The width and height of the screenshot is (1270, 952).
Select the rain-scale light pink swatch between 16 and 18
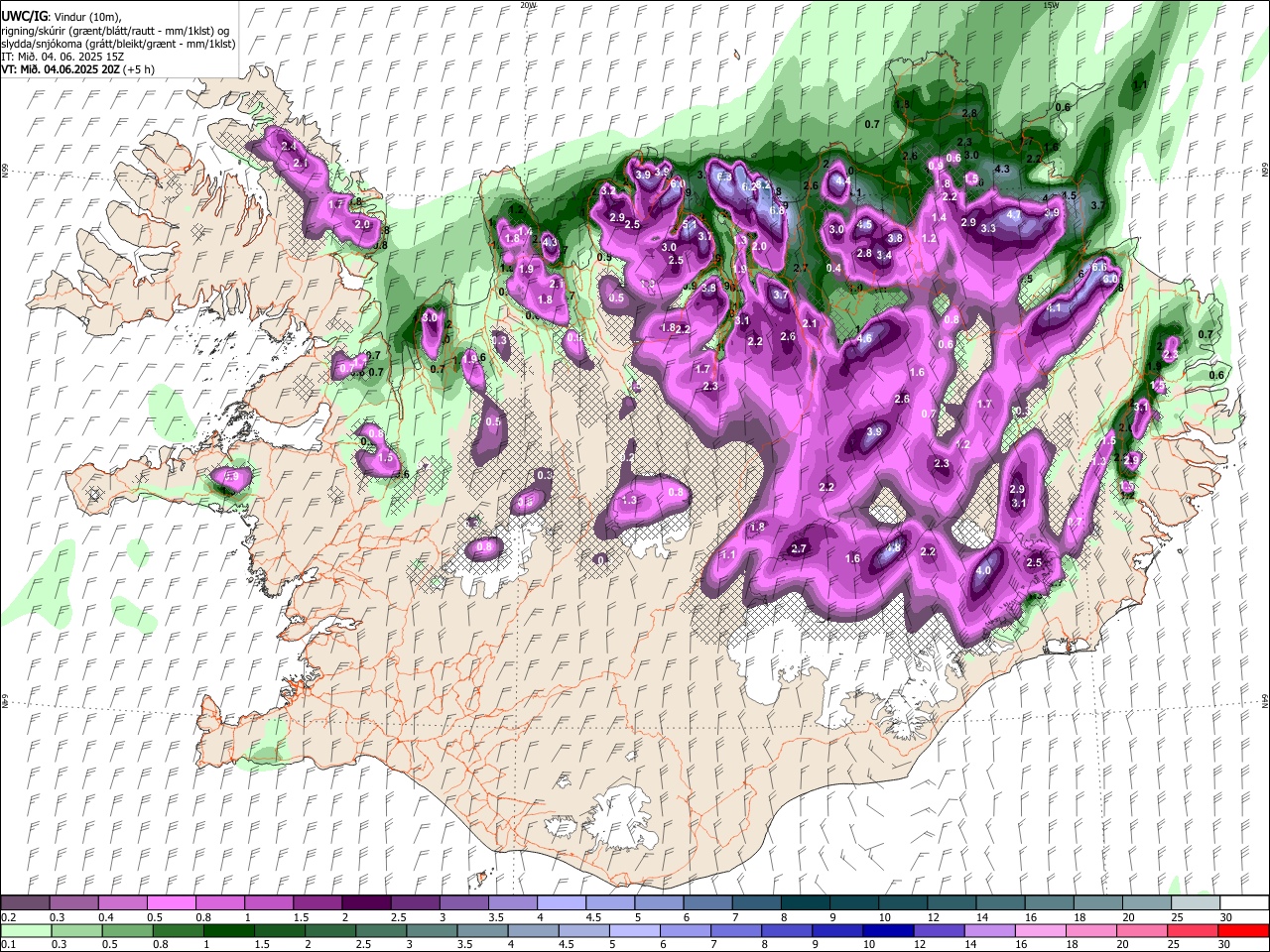click(1042, 930)
